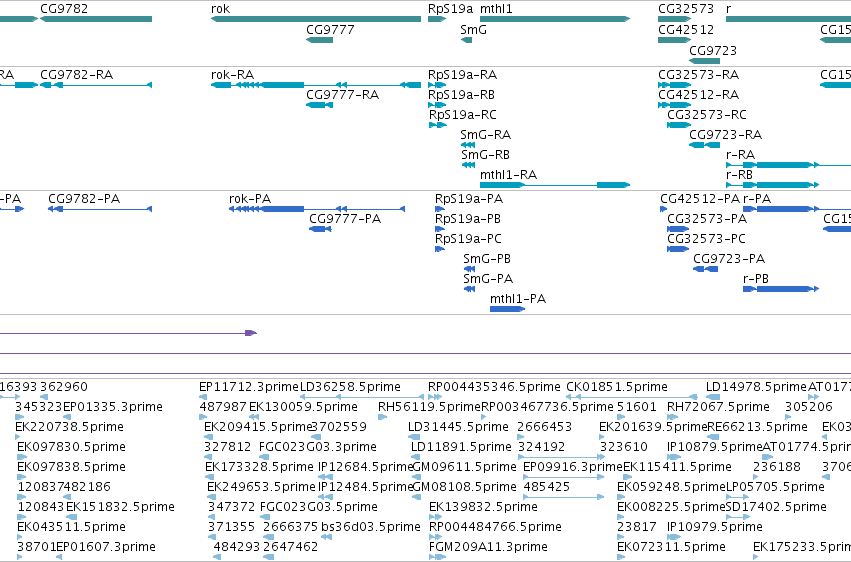Screen dimensions: 851x562
Task: Click the RpS19a-RB transcript label
Action: (461, 95)
